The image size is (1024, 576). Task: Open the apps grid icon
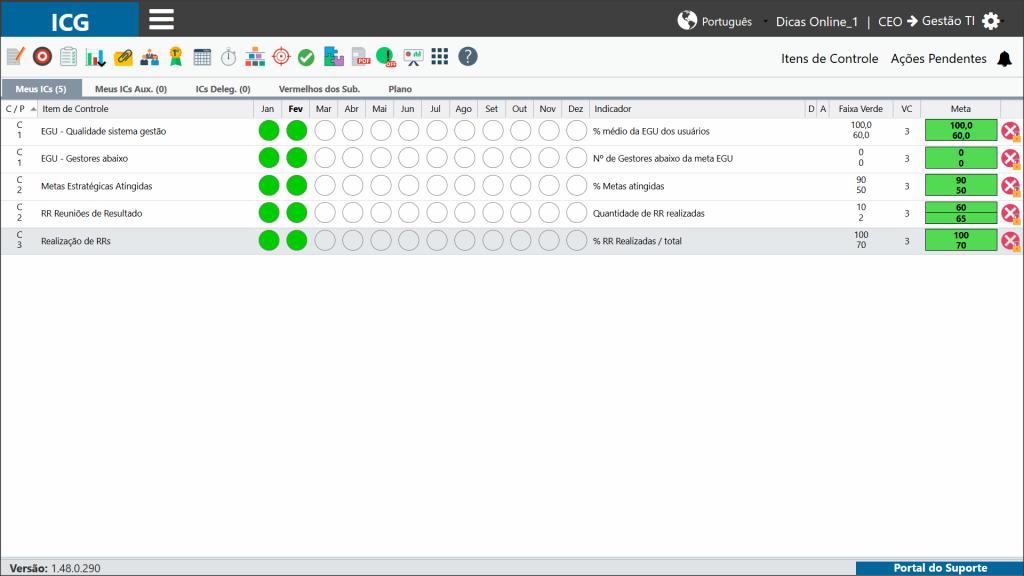440,57
